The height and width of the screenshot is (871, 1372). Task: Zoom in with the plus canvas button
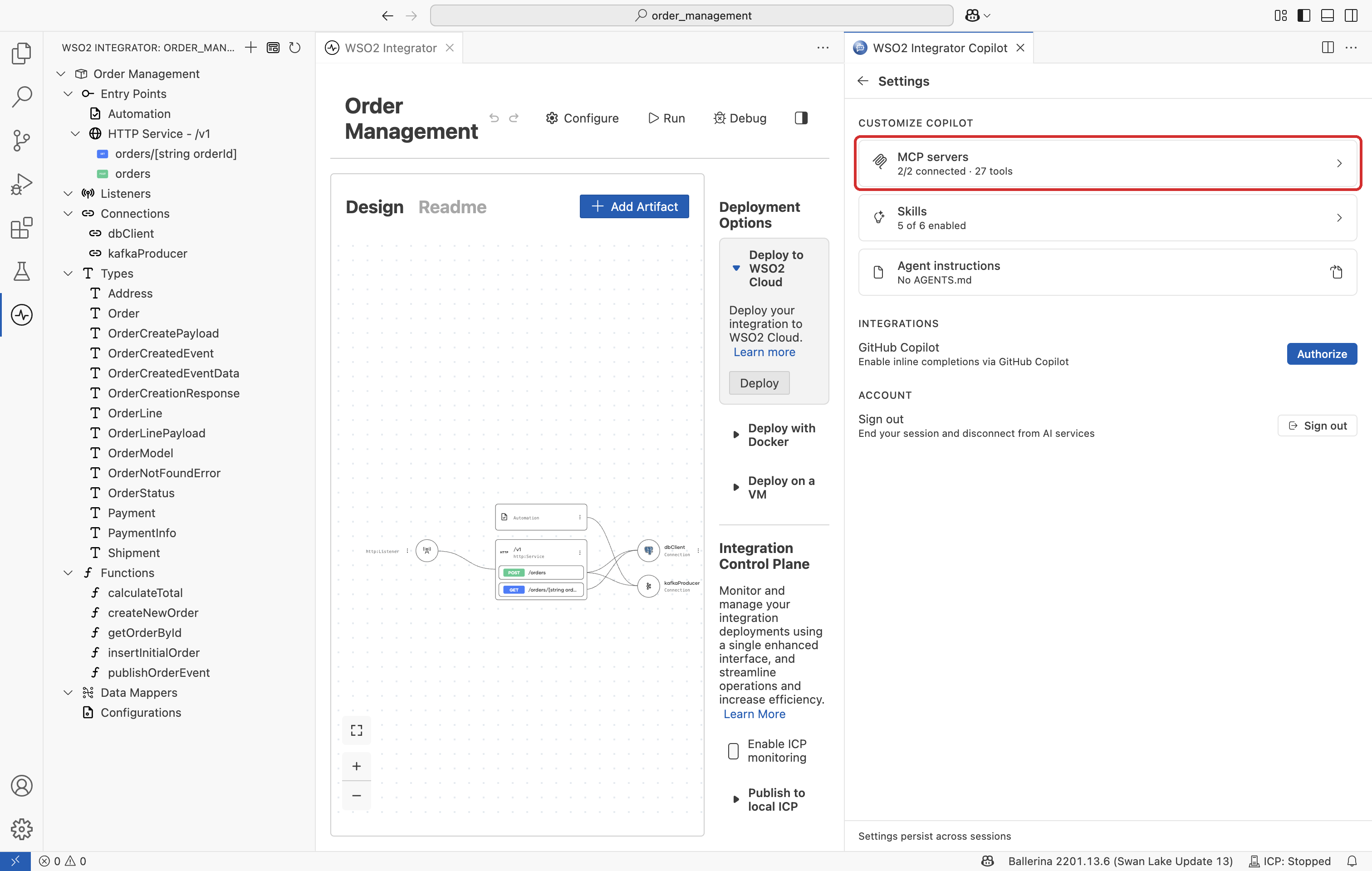[357, 766]
